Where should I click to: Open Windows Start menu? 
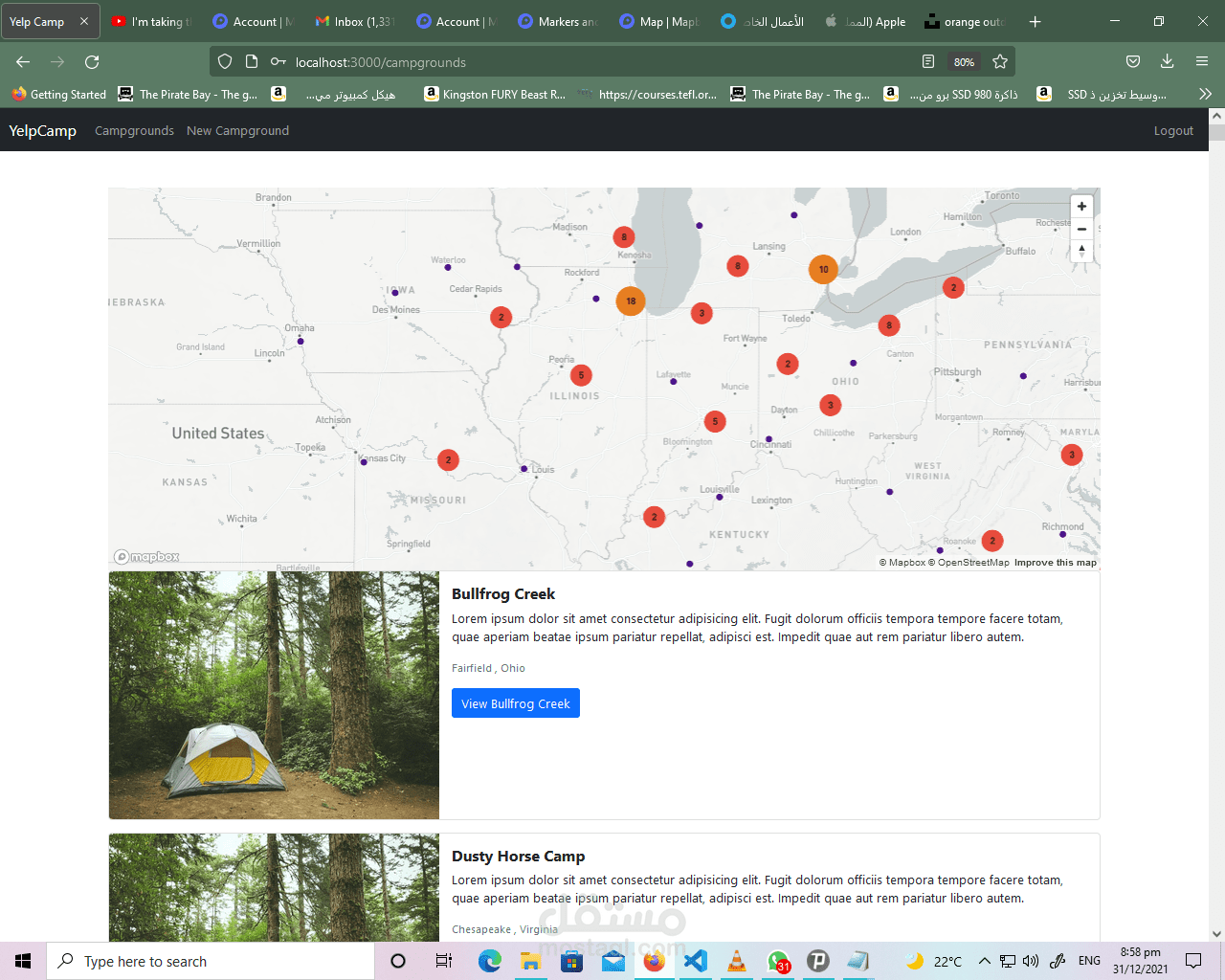click(23, 961)
